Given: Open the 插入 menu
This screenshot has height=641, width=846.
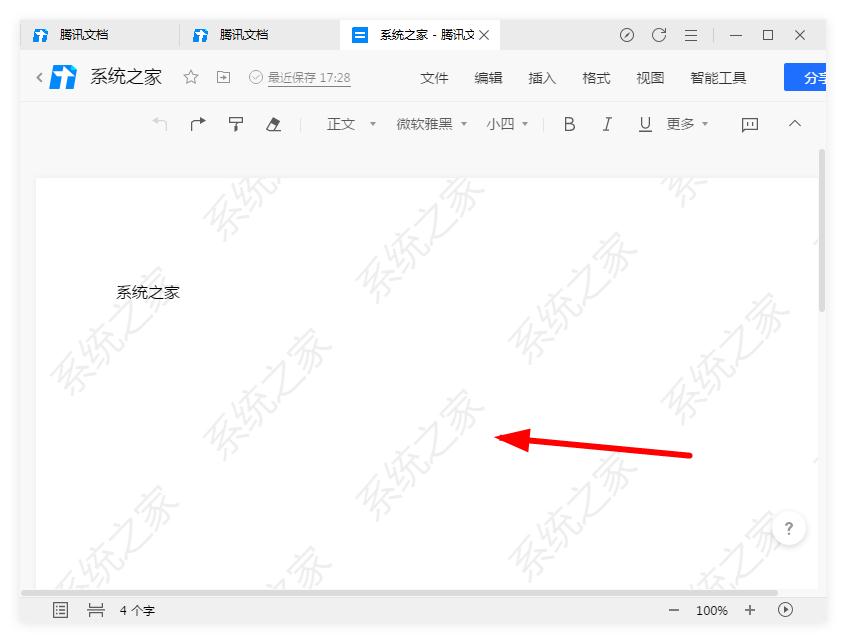Looking at the screenshot, I should point(542,78).
